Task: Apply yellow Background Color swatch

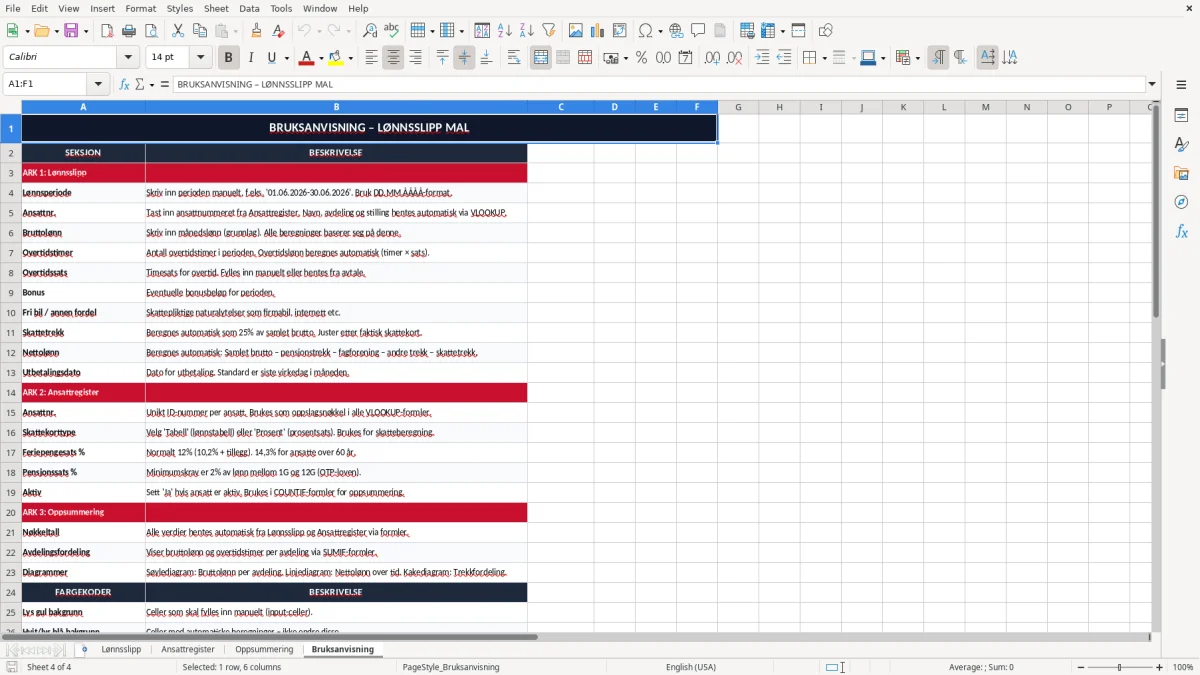Action: tap(336, 58)
